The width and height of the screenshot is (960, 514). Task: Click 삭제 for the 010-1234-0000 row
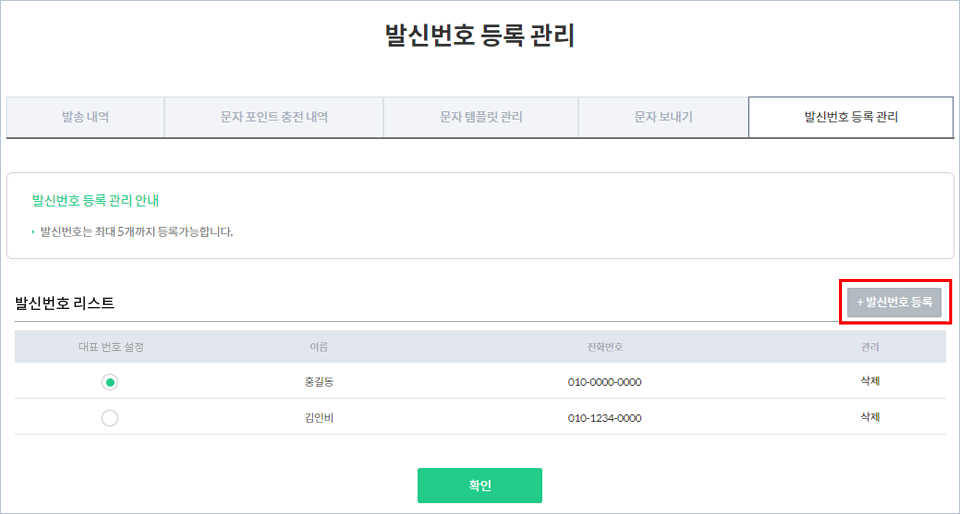click(x=870, y=417)
